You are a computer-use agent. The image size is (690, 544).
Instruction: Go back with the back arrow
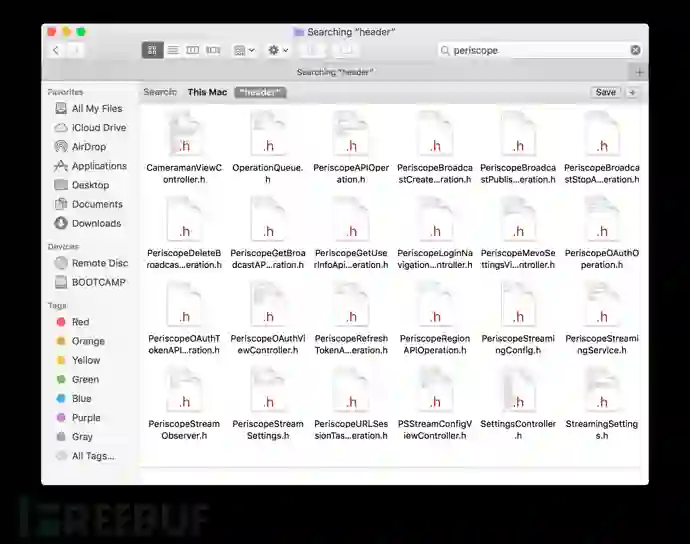[56, 50]
